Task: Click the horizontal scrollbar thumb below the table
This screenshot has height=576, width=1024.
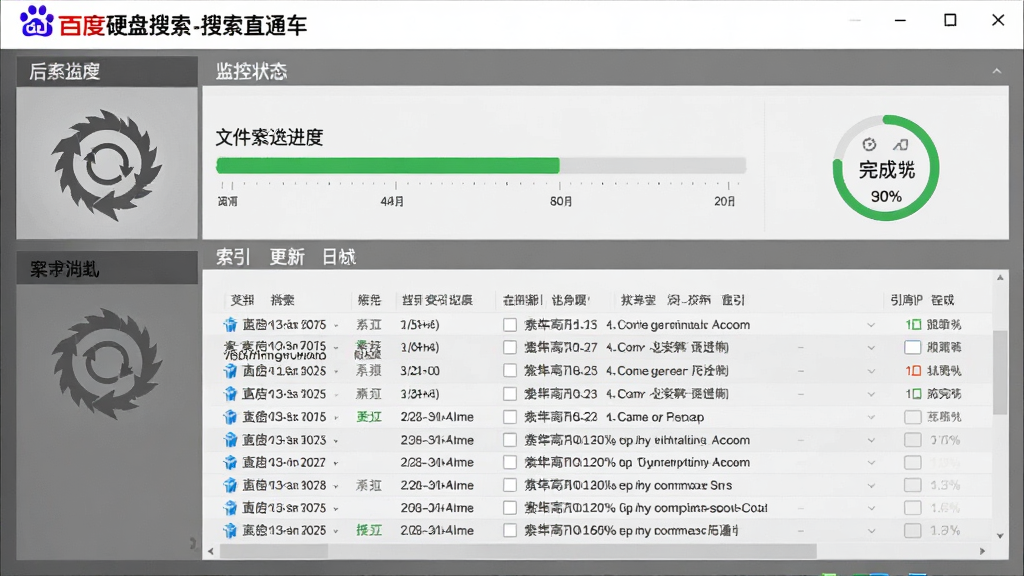Action: pos(518,551)
